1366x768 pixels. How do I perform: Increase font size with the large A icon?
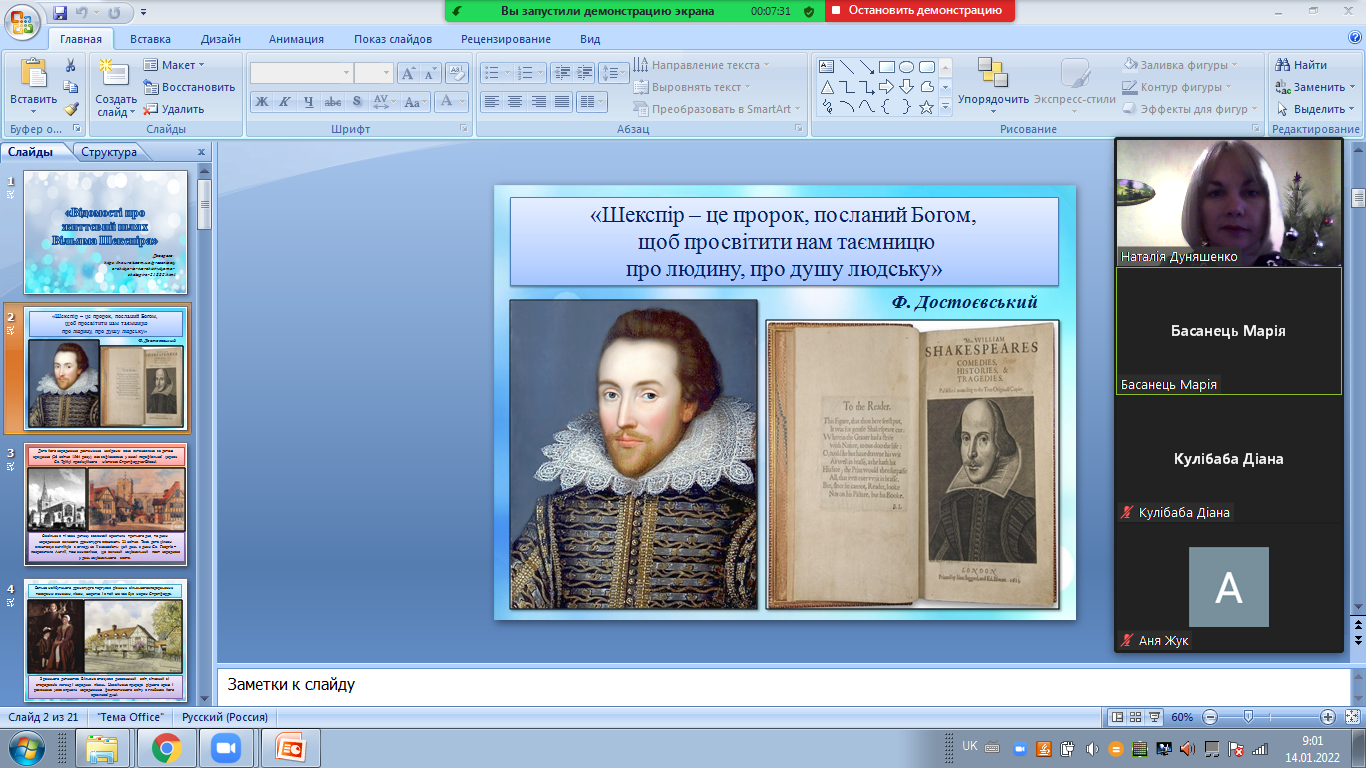click(x=408, y=73)
